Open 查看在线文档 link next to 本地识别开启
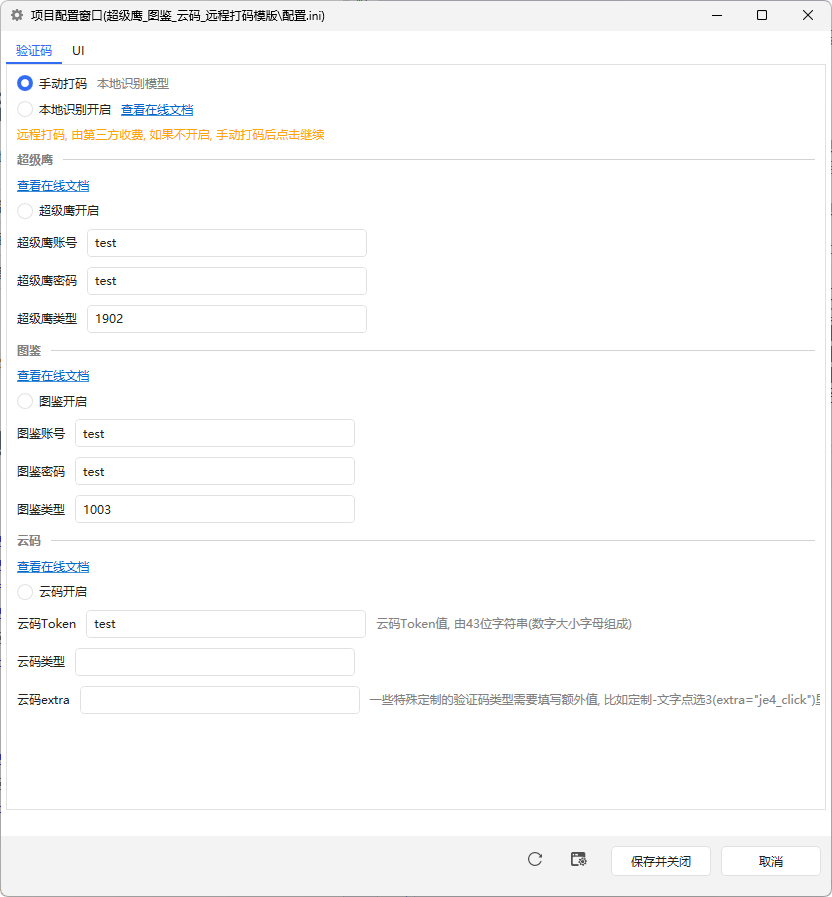 (x=157, y=110)
